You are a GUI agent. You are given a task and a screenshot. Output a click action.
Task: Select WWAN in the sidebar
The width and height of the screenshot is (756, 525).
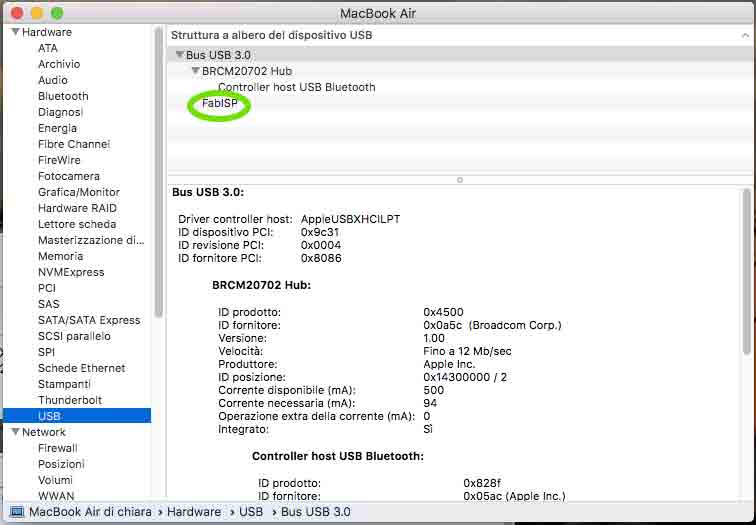[56, 495]
